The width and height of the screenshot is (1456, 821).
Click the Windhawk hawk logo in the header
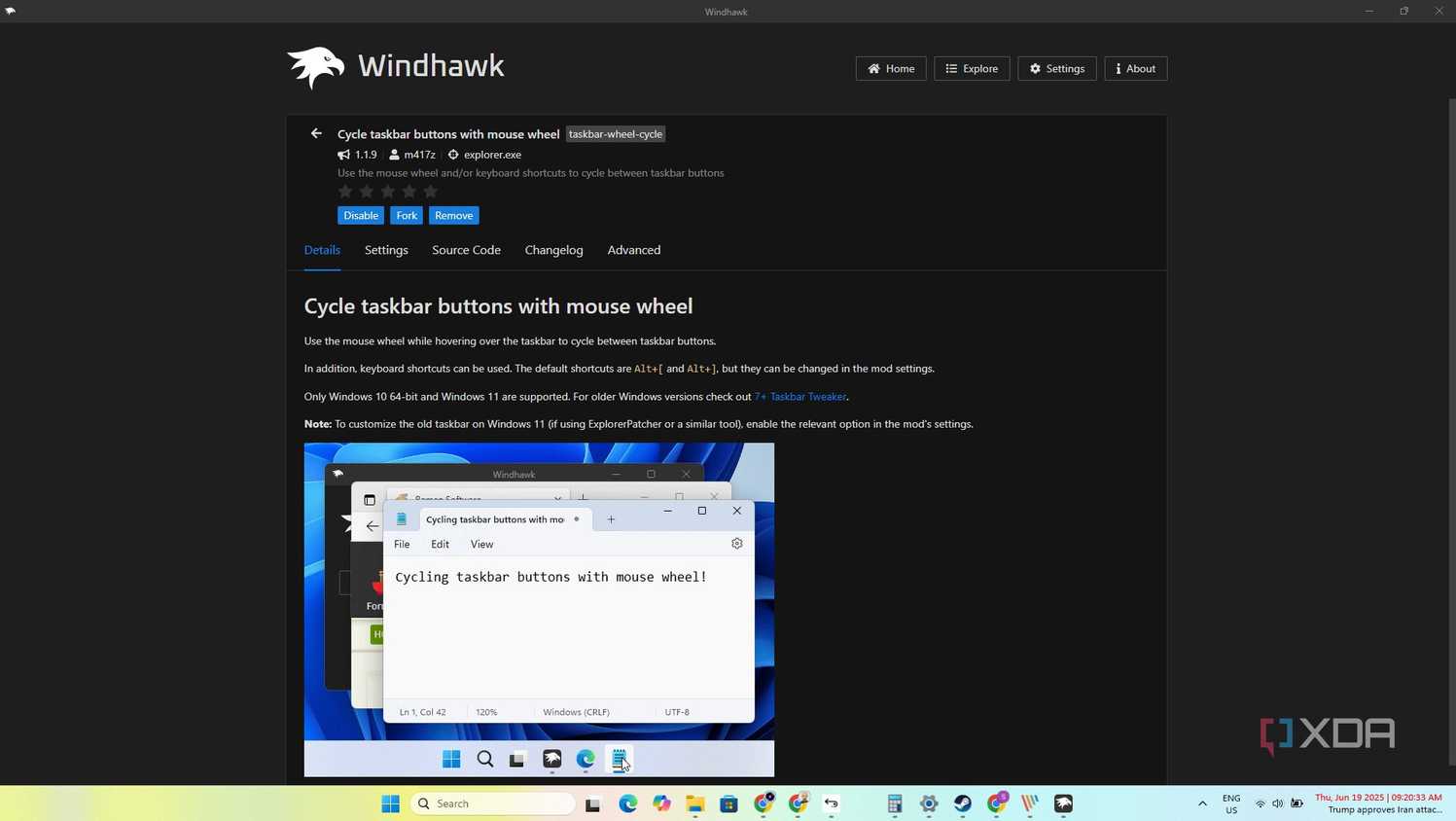(316, 67)
